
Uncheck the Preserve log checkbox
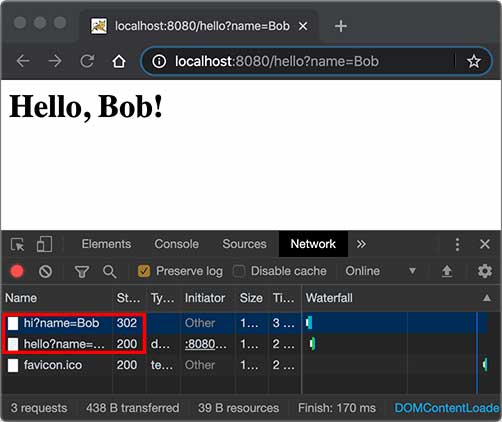point(144,271)
